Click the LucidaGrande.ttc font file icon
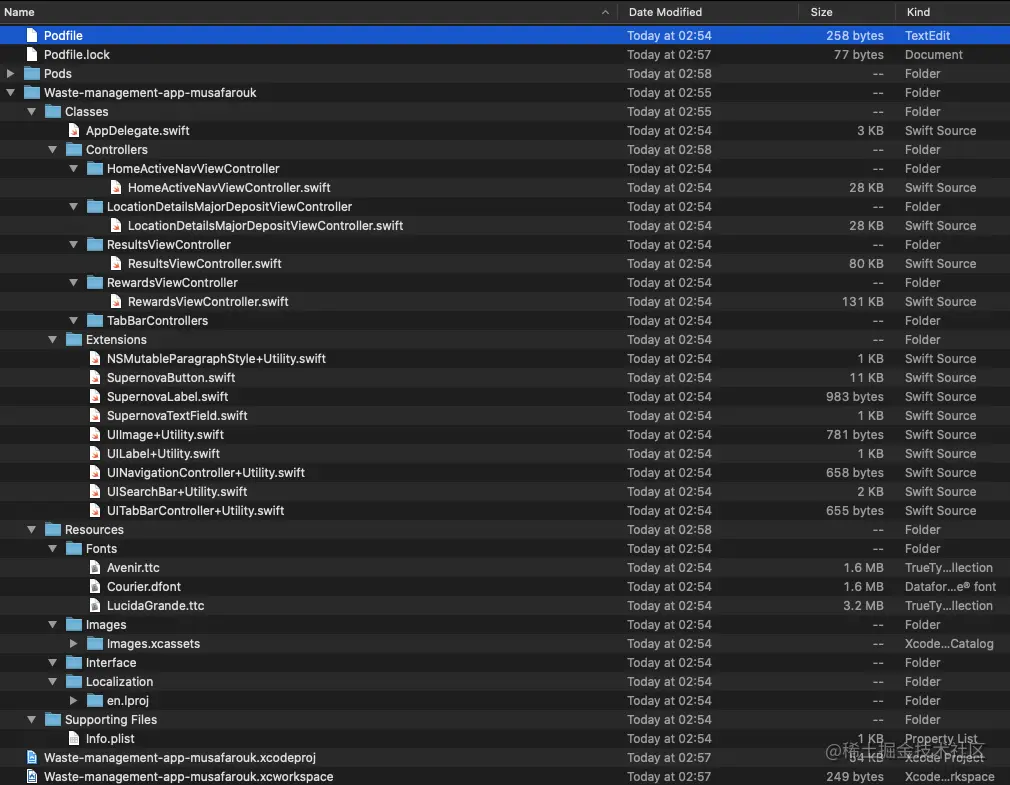 click(x=95, y=605)
